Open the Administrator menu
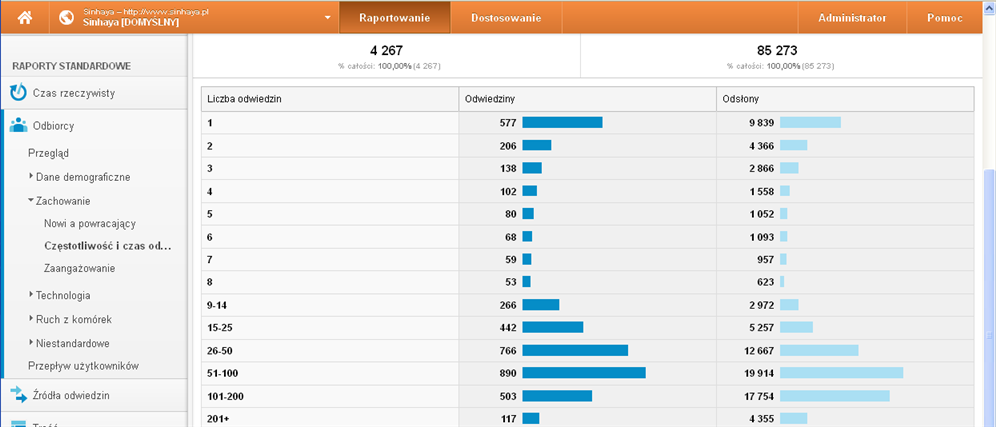Image resolution: width=996 pixels, height=427 pixels. 851,18
